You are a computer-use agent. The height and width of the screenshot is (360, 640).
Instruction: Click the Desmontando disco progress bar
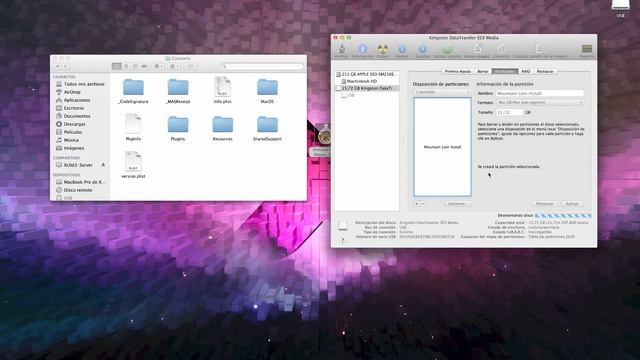pos(563,216)
